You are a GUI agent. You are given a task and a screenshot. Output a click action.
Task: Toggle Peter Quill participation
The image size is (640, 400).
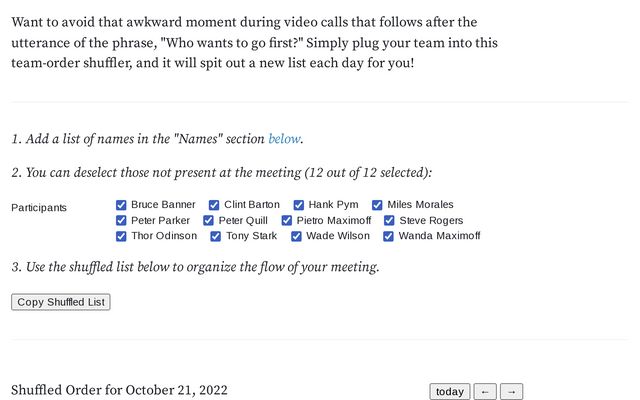(x=209, y=221)
